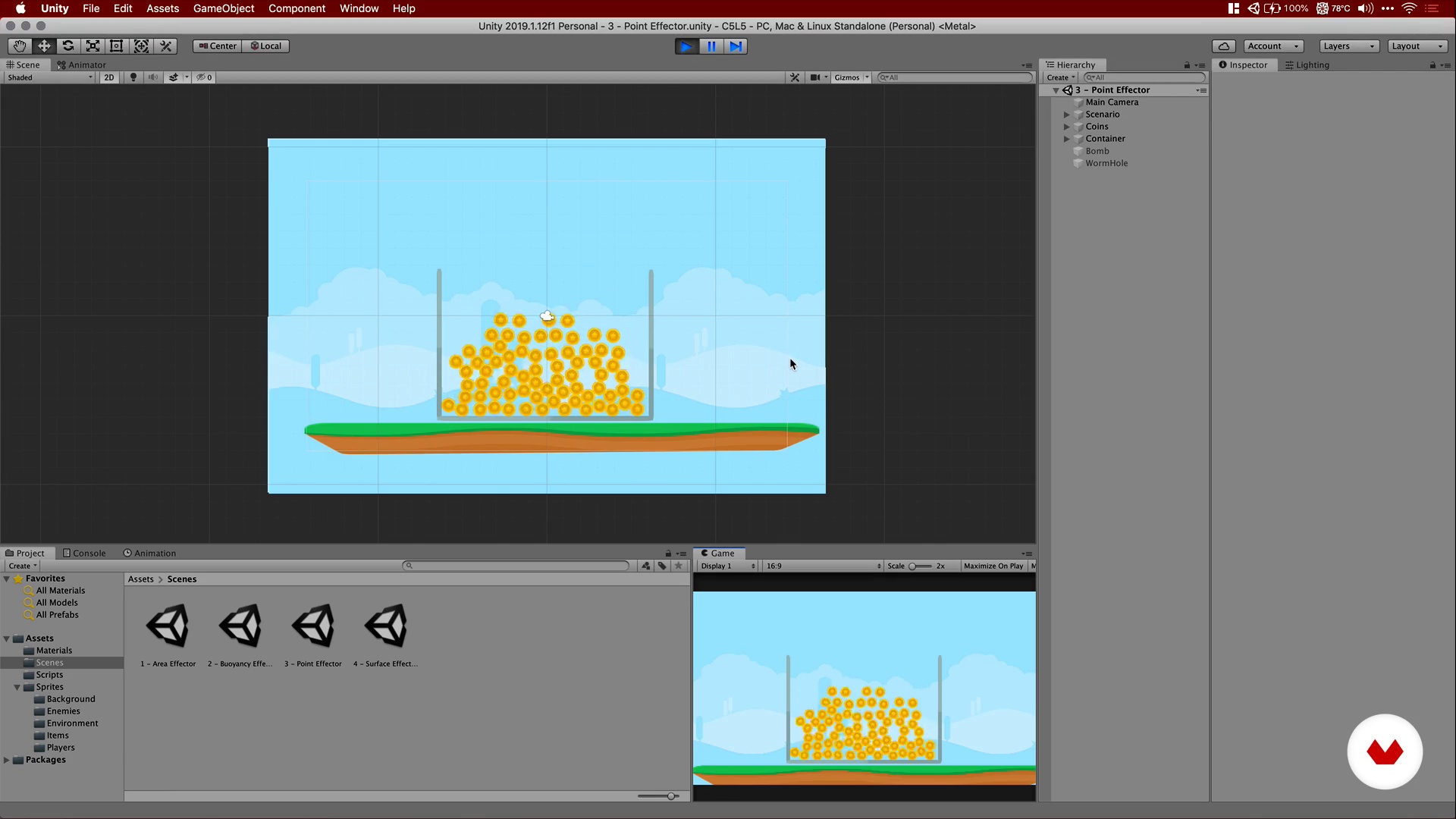Viewport: 1456px width, 819px height.
Task: Select the 1 - Area Effector scene asset
Action: coord(168,635)
